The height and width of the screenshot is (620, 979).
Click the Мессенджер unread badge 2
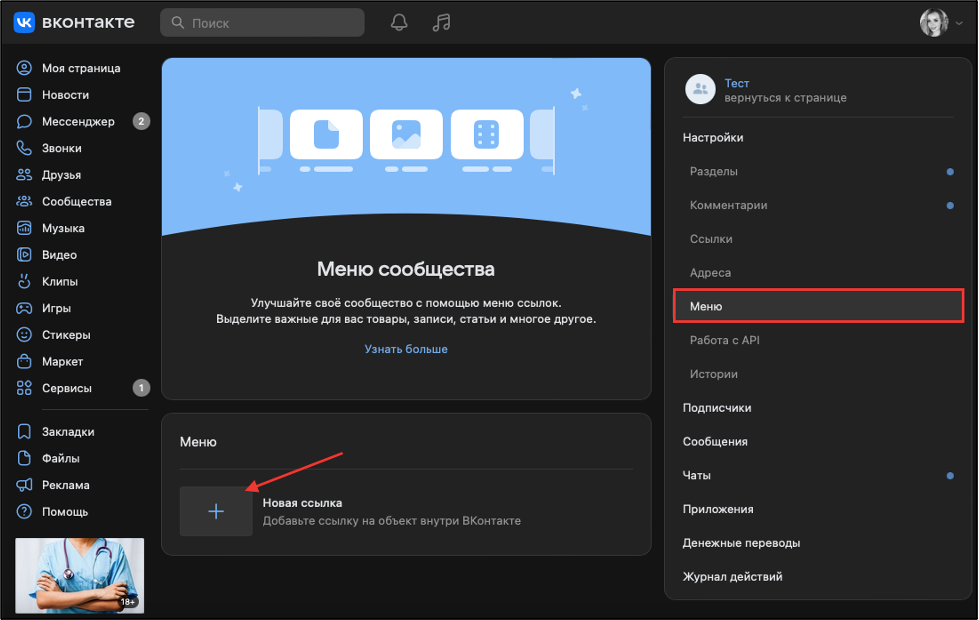click(141, 121)
